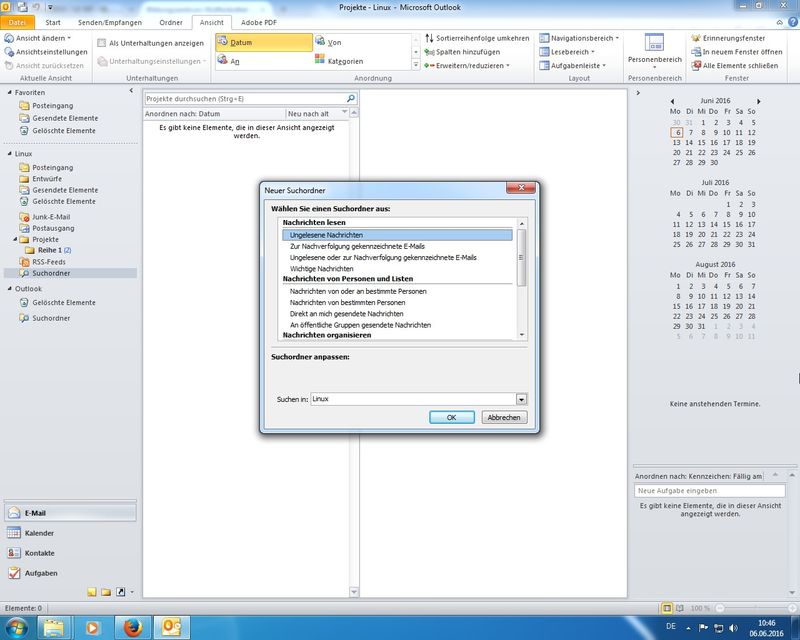Collapse the navigation pane arrow
The width and height of the screenshot is (800, 640).
point(131,91)
